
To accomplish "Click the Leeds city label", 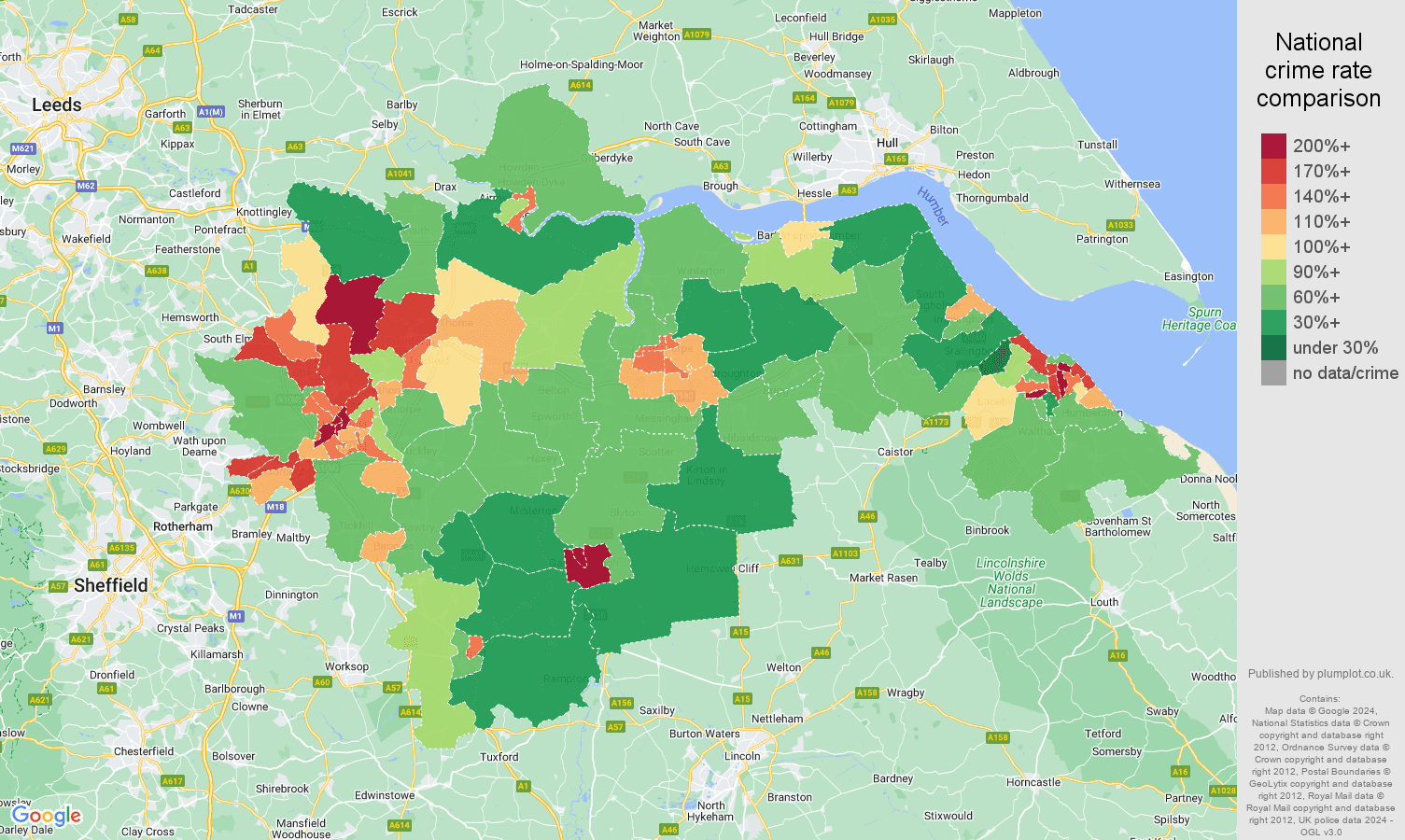I will point(57,105).
